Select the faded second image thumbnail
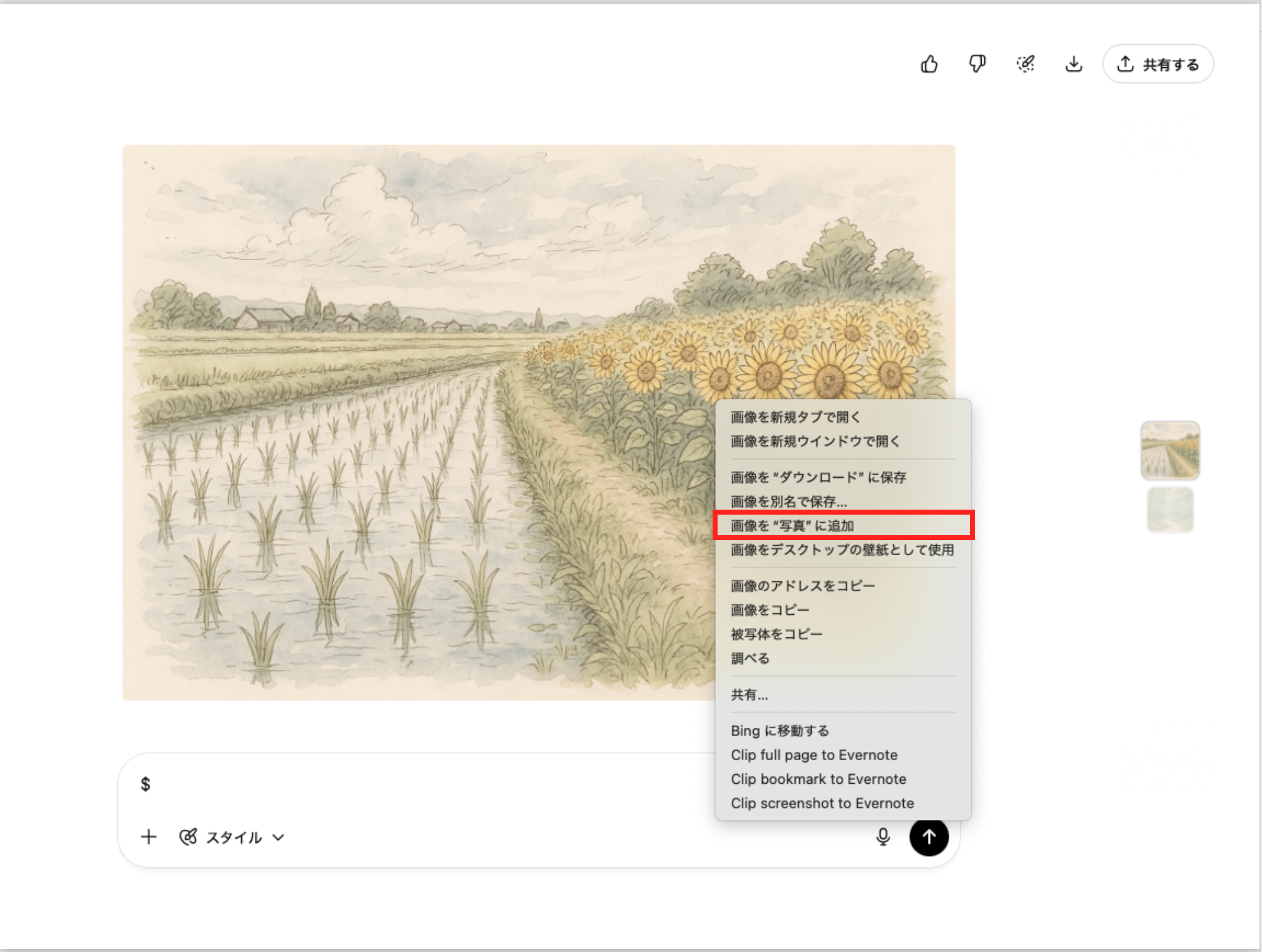 tap(1170, 510)
